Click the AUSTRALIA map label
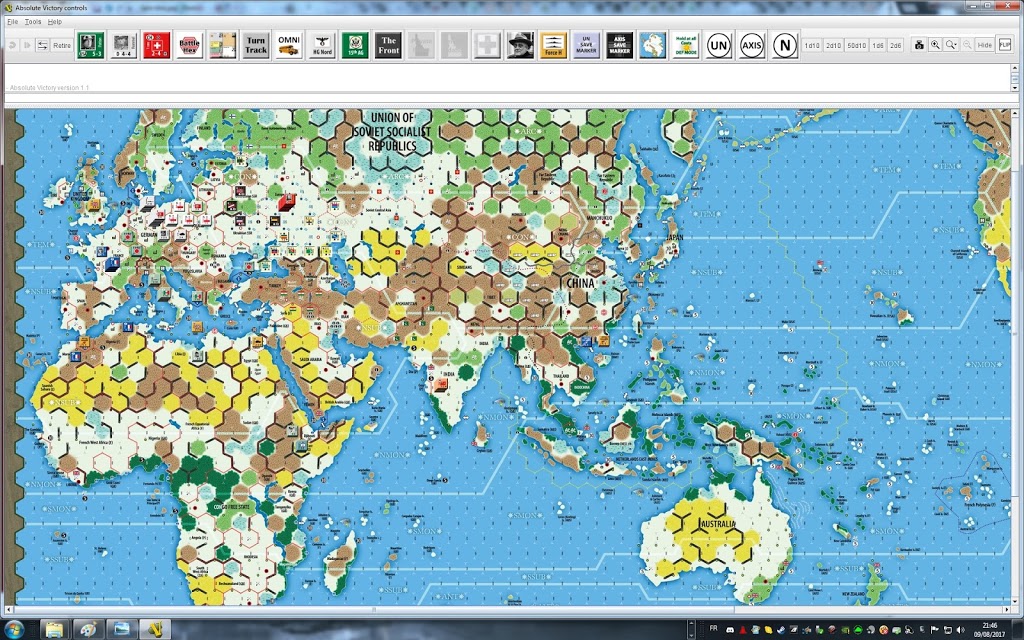Viewport: 1024px width, 640px height. 718,524
